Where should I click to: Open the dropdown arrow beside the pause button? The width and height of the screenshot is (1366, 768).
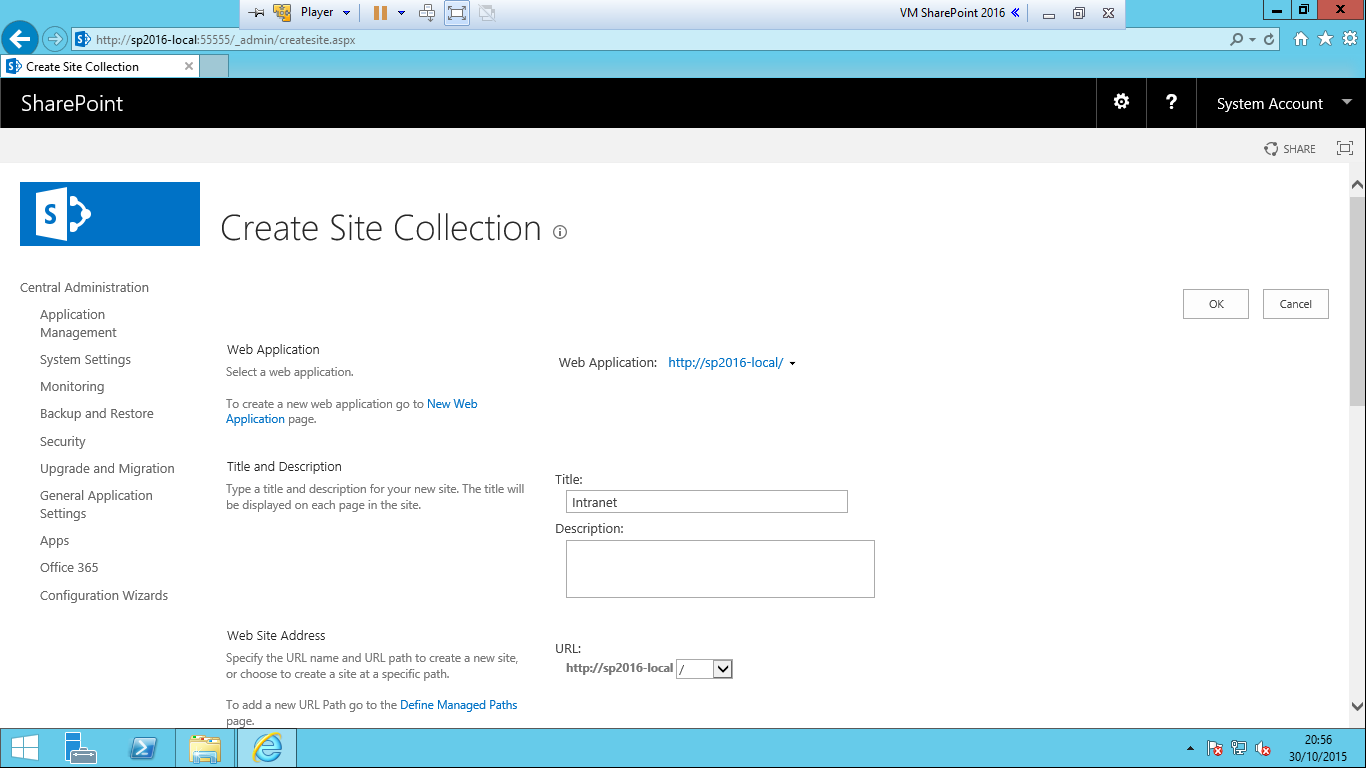tap(402, 13)
